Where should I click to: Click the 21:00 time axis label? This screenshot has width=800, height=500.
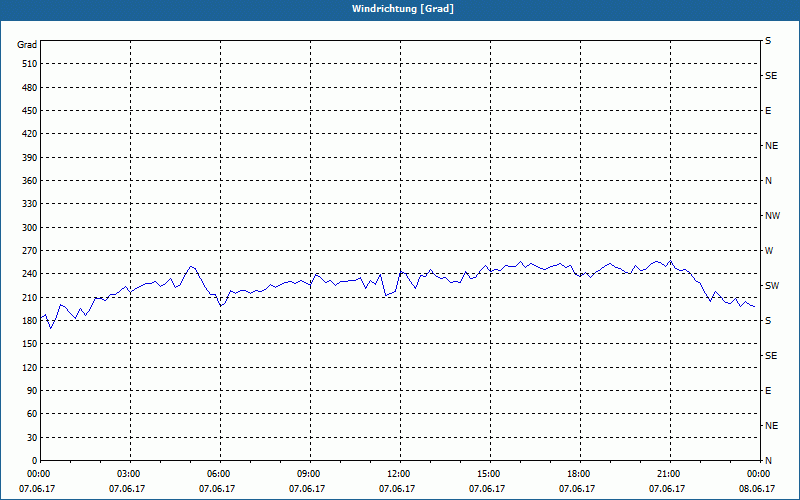coord(669,474)
